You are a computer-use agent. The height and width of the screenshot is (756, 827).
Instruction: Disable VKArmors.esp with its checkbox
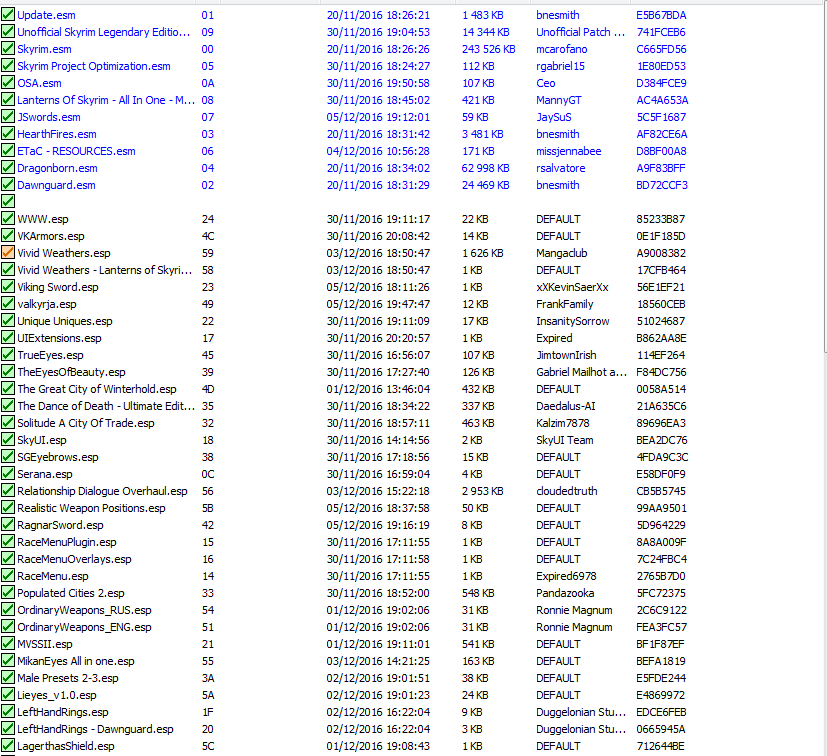coord(8,236)
